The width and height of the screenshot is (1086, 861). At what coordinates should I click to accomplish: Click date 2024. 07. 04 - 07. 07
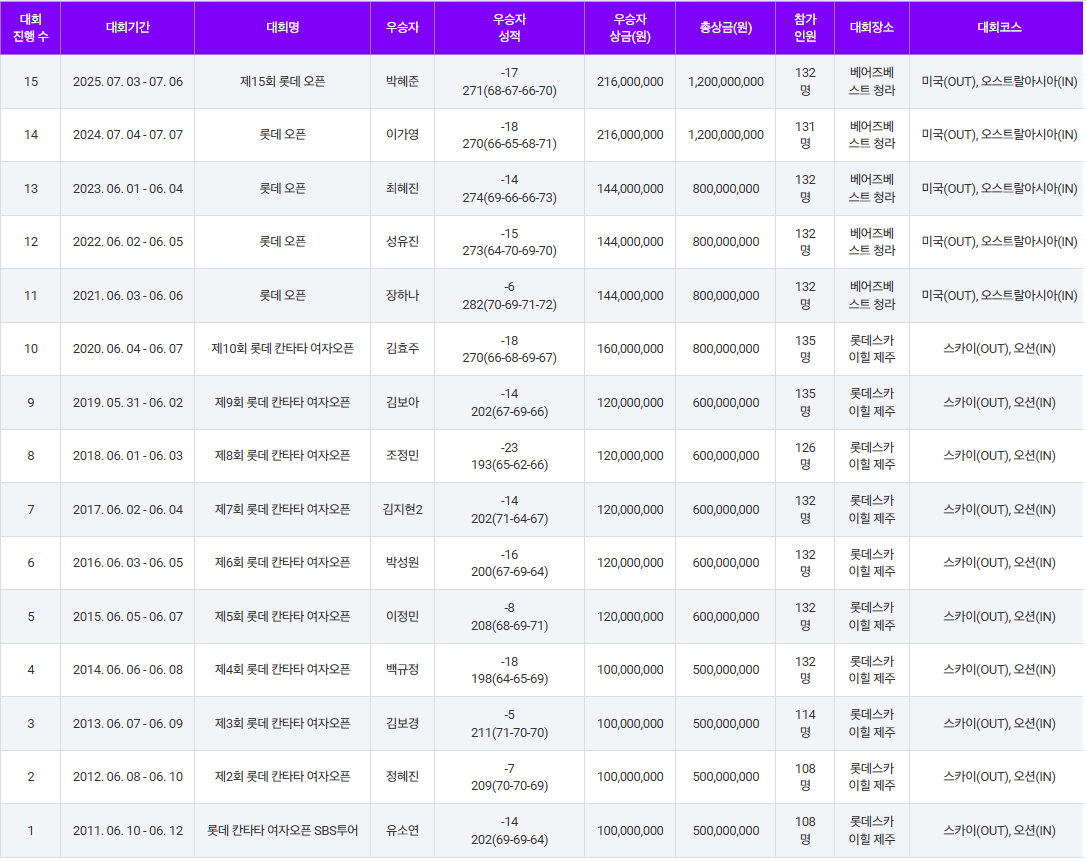[x=128, y=135]
